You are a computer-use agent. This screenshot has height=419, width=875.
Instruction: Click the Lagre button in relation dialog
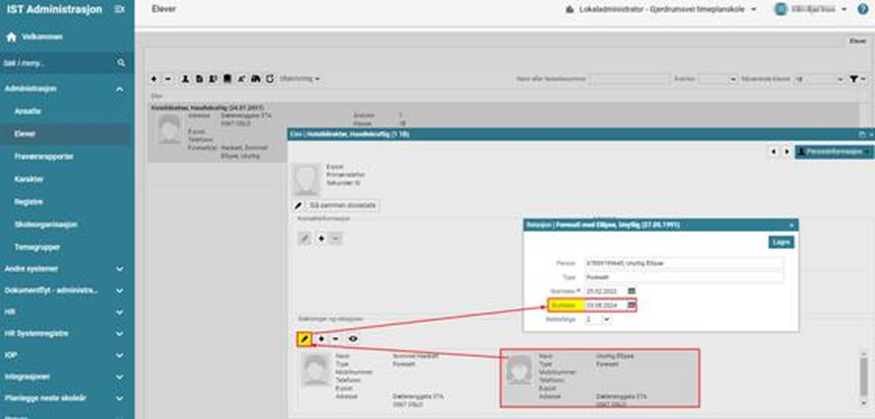pos(780,242)
